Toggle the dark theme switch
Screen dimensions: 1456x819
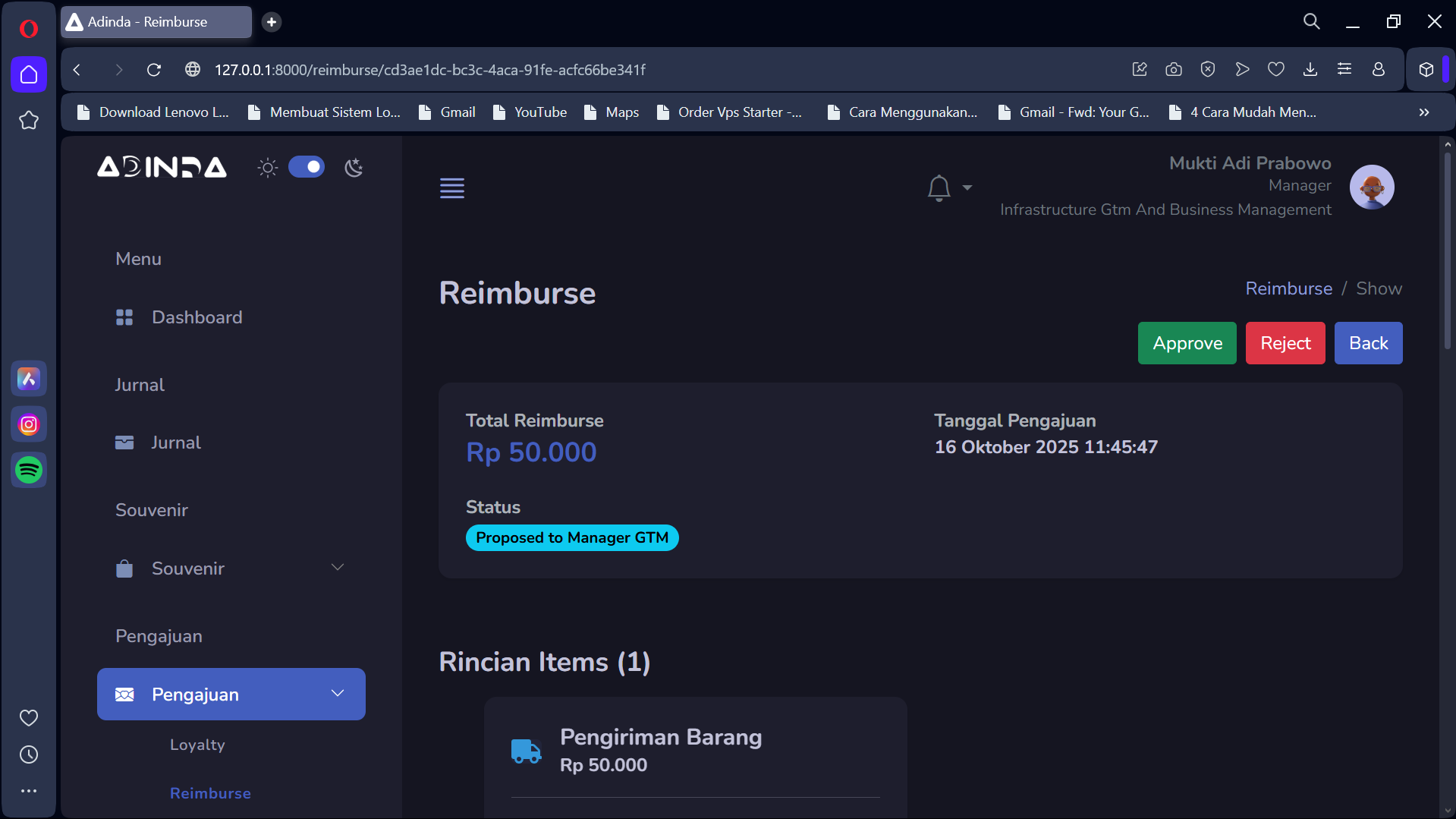pyautogui.click(x=307, y=167)
